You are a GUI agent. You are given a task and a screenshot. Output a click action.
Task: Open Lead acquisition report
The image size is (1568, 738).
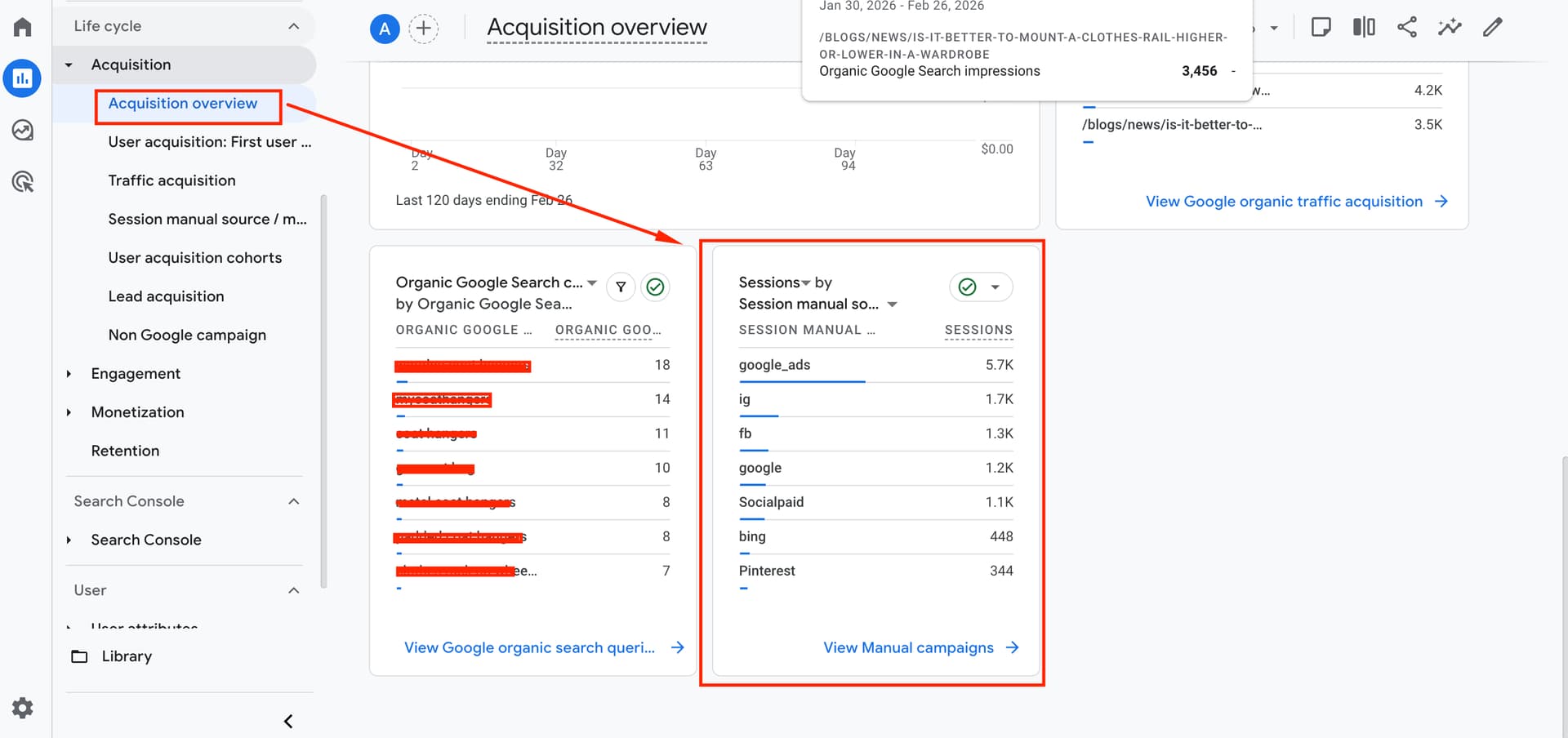(x=166, y=296)
